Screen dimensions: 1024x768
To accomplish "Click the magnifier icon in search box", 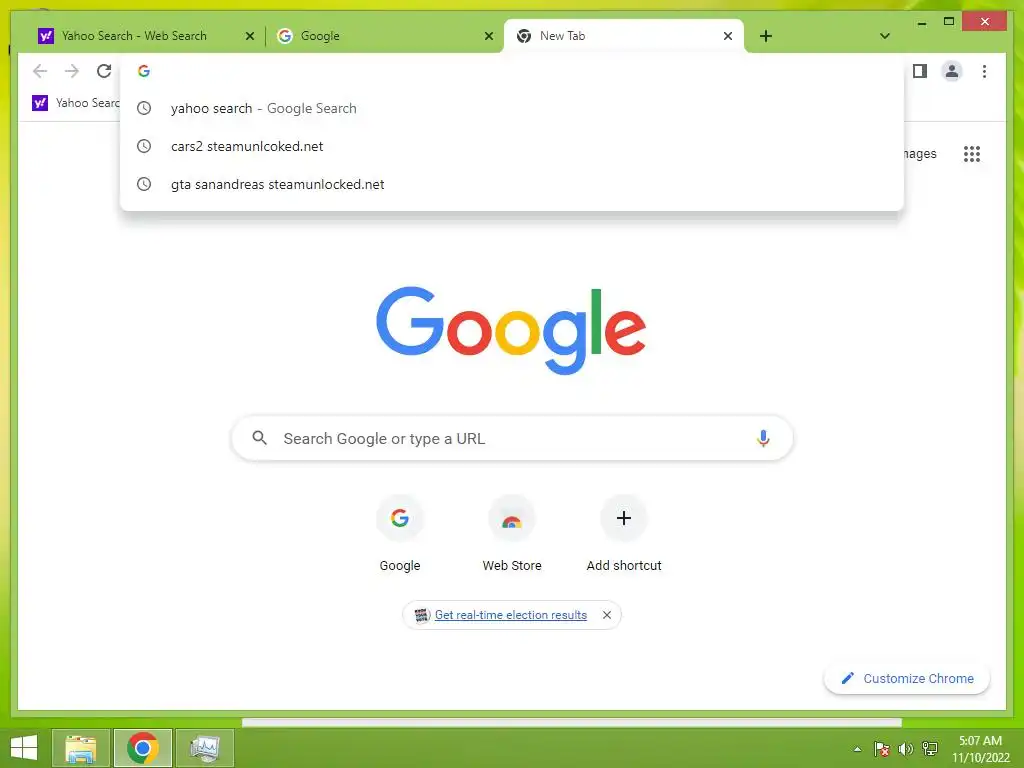I will pyautogui.click(x=259, y=438).
